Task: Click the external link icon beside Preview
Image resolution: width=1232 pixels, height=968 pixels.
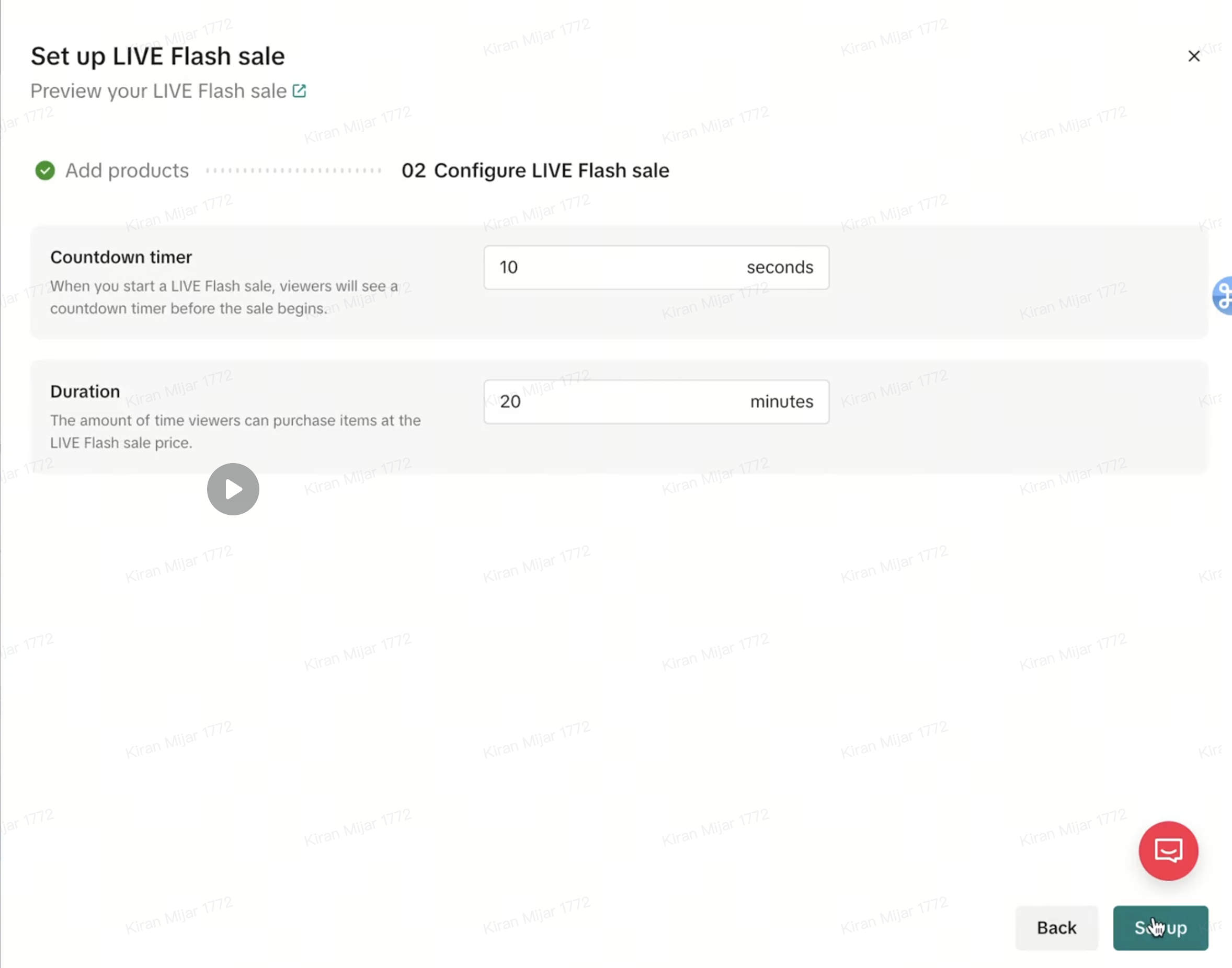Action: (299, 90)
